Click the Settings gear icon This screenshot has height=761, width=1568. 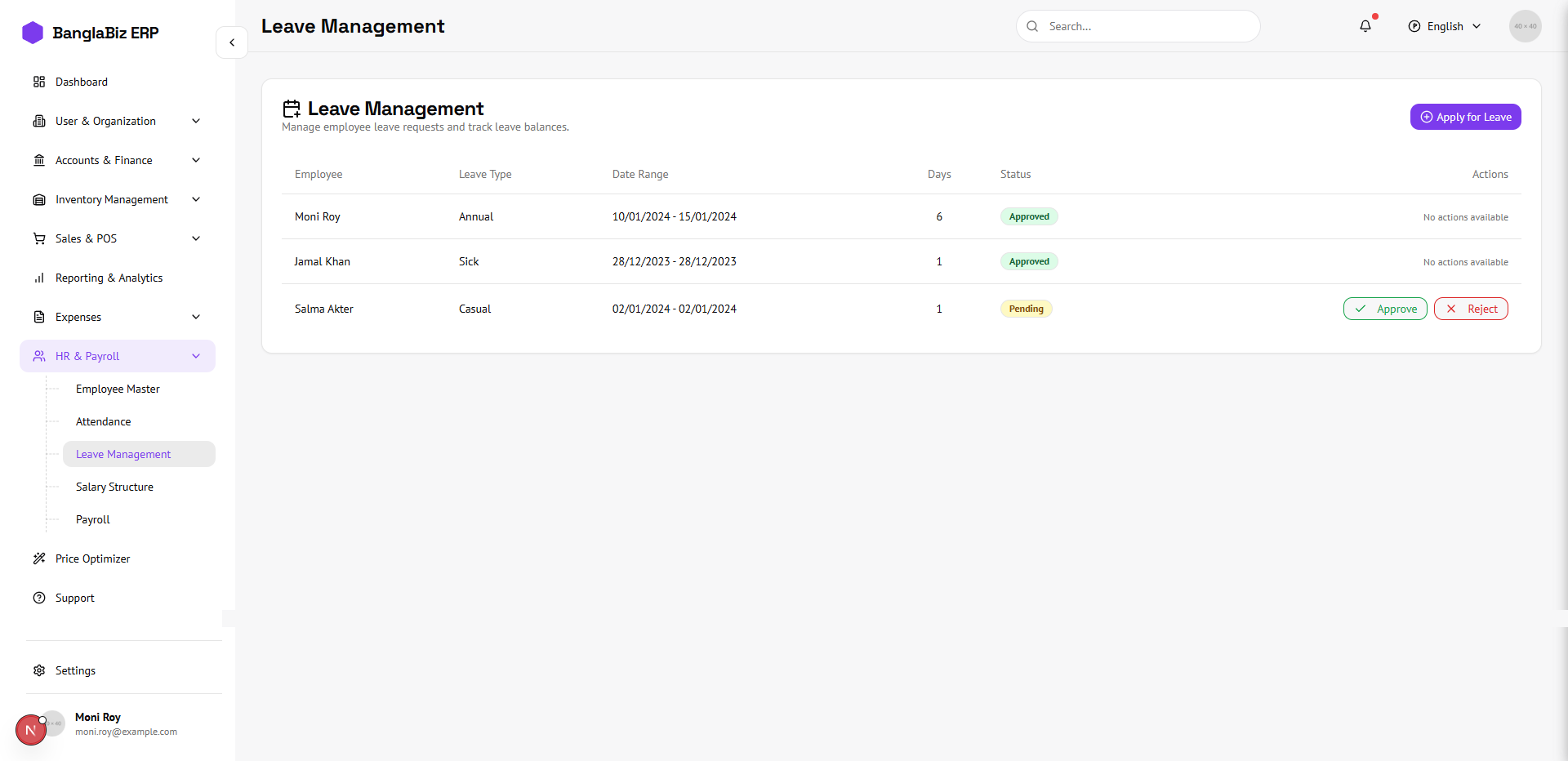tap(39, 670)
